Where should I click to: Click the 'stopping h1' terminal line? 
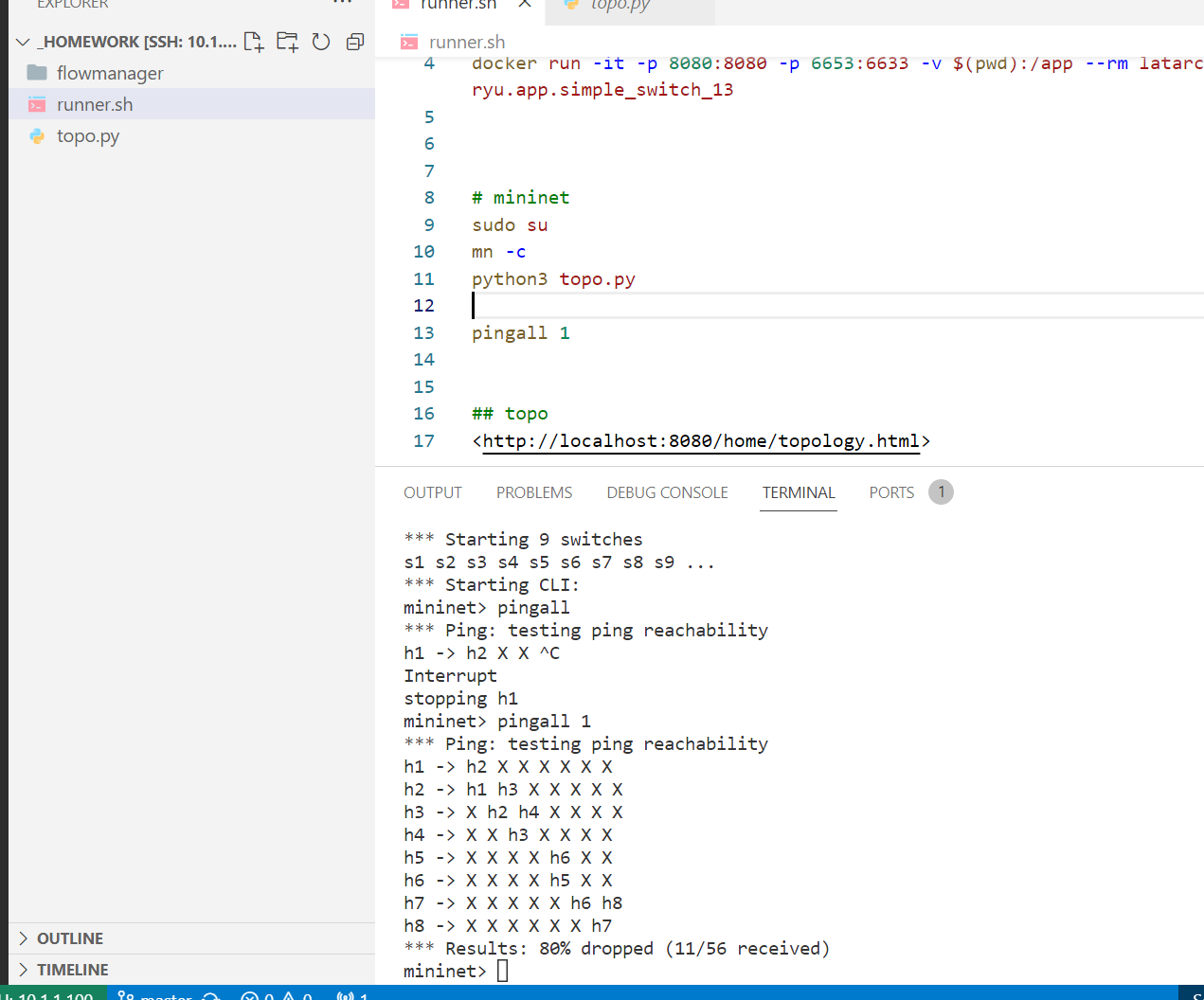[x=460, y=698]
